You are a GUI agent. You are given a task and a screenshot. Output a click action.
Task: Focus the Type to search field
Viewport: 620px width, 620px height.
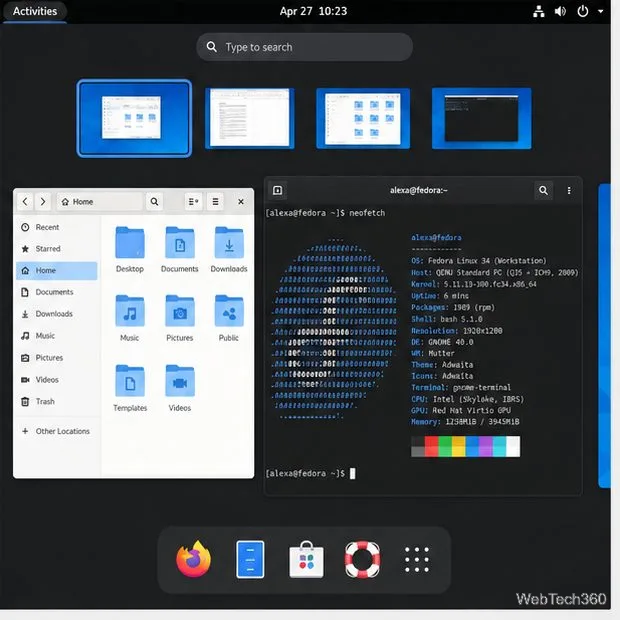coord(304,47)
